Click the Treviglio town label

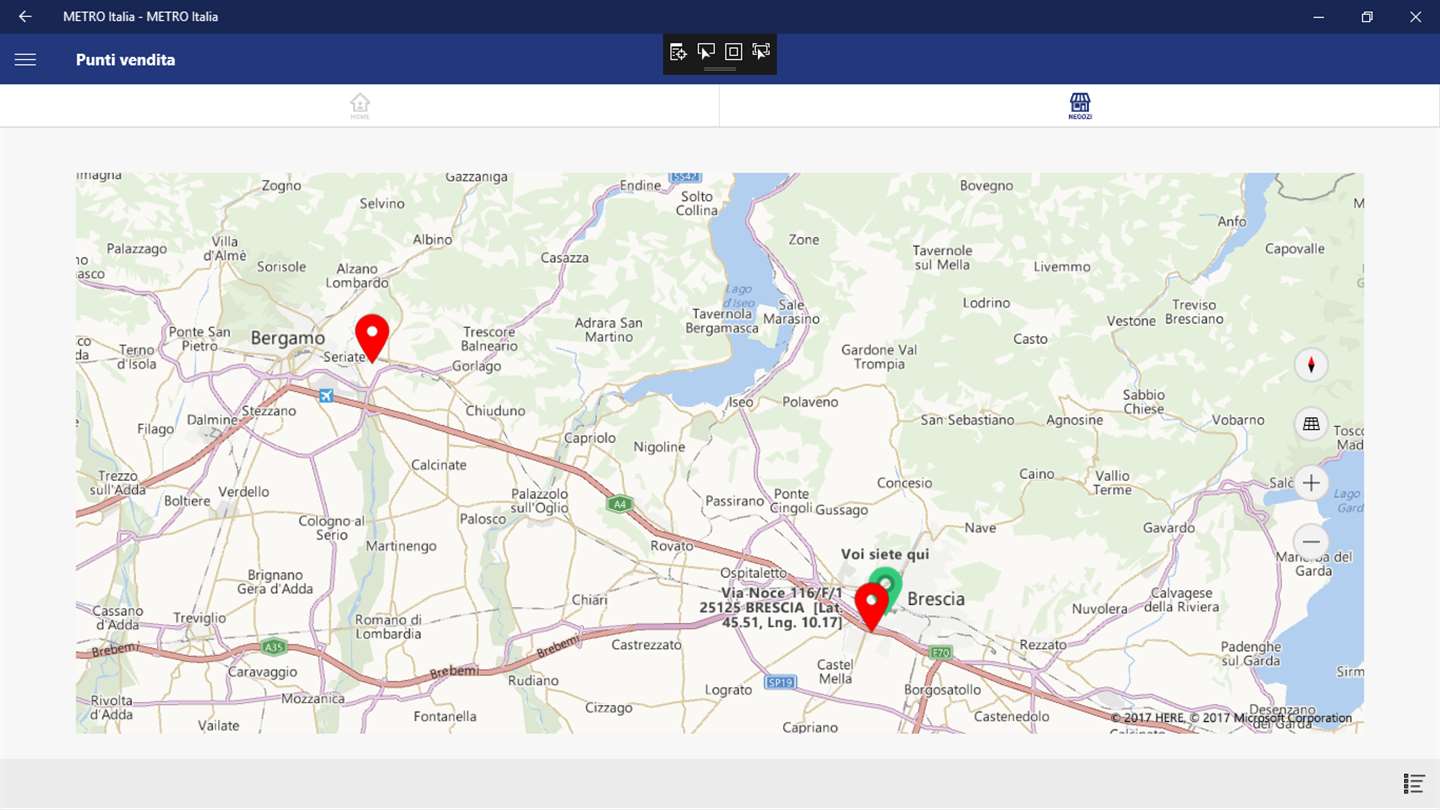tap(199, 618)
